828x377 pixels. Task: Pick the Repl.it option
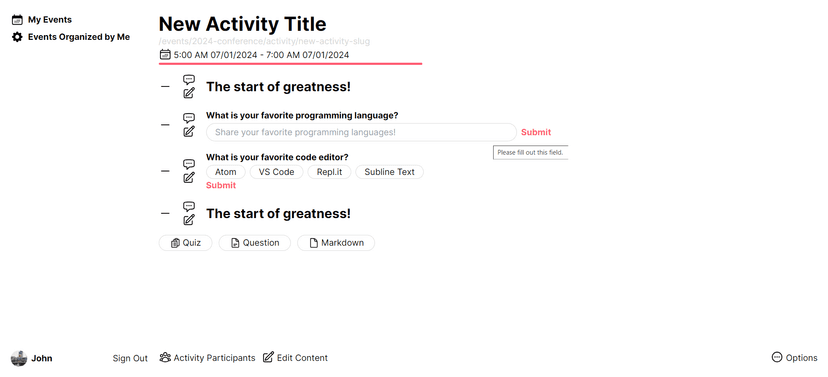(x=330, y=172)
